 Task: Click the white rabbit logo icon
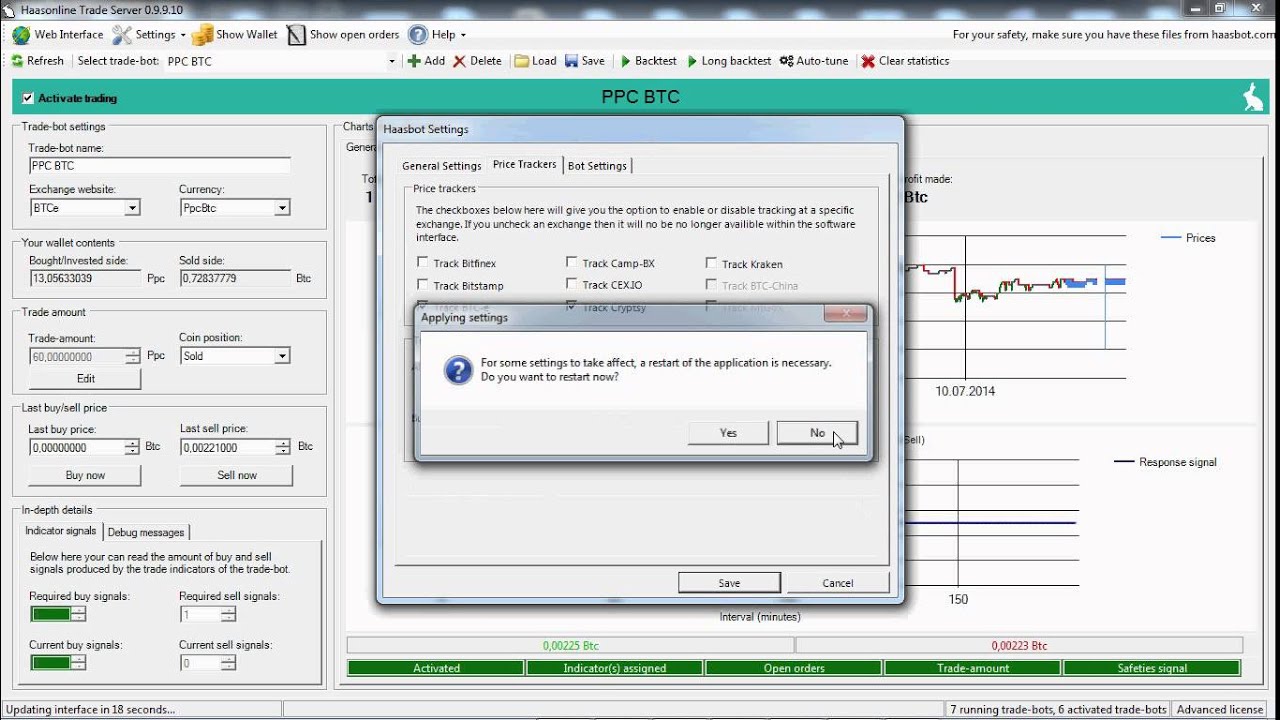pyautogui.click(x=1252, y=97)
